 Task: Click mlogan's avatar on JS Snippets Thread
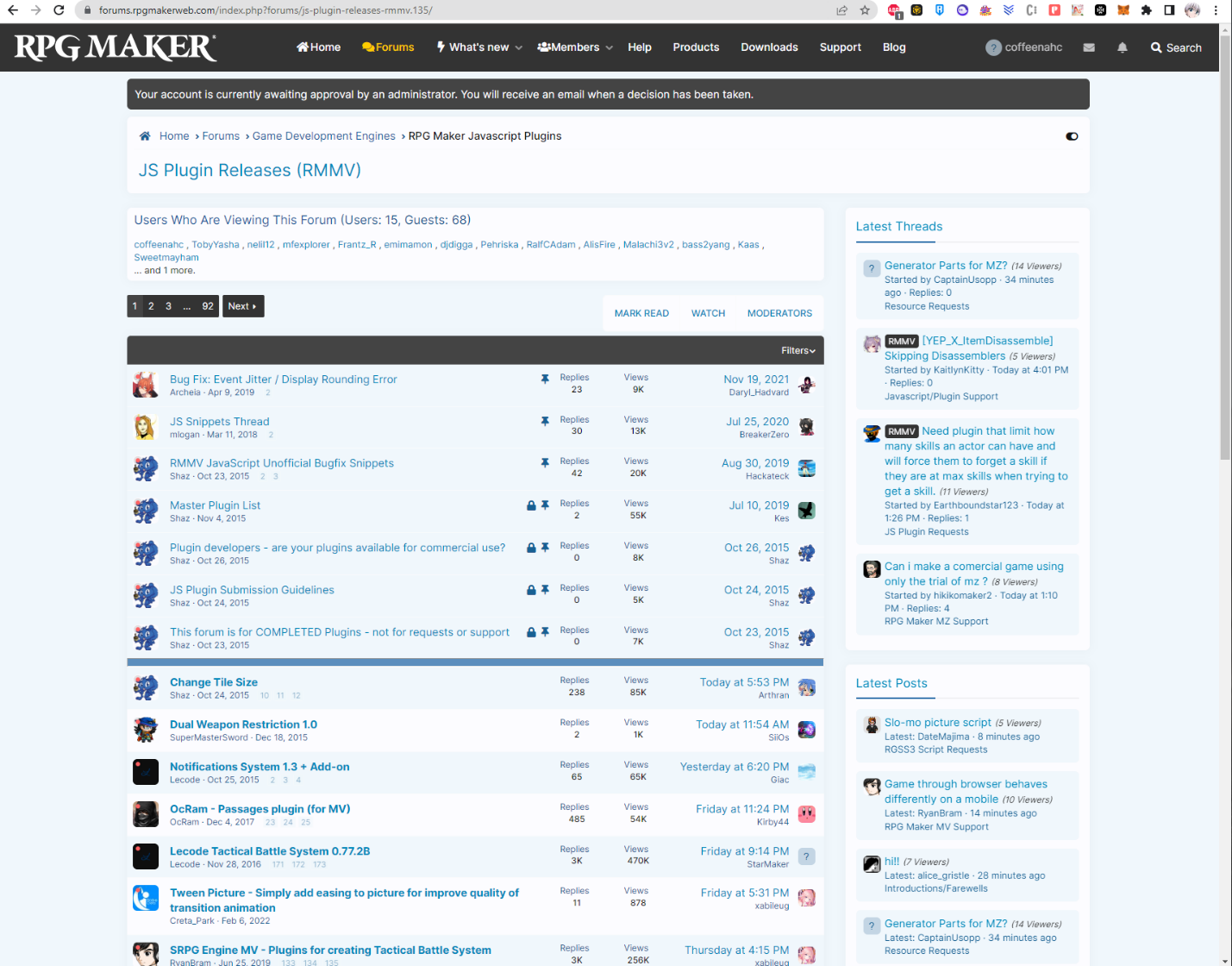(145, 427)
